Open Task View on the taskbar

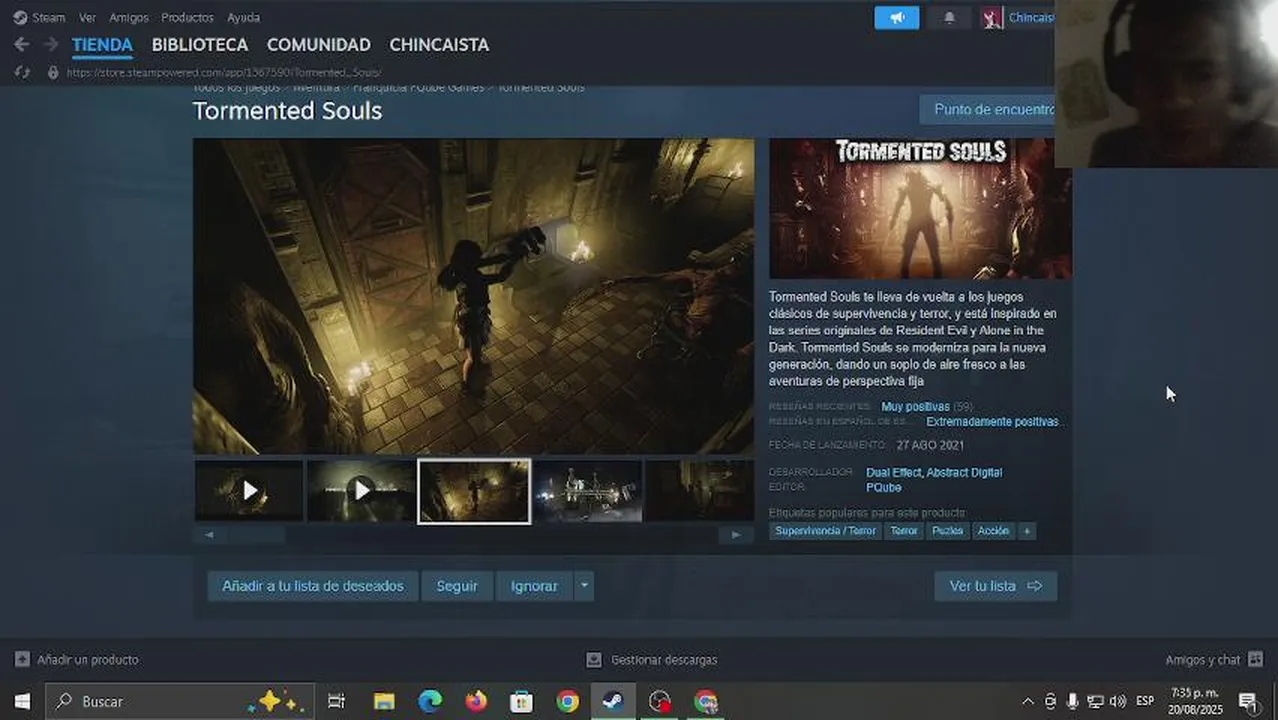[x=336, y=701]
